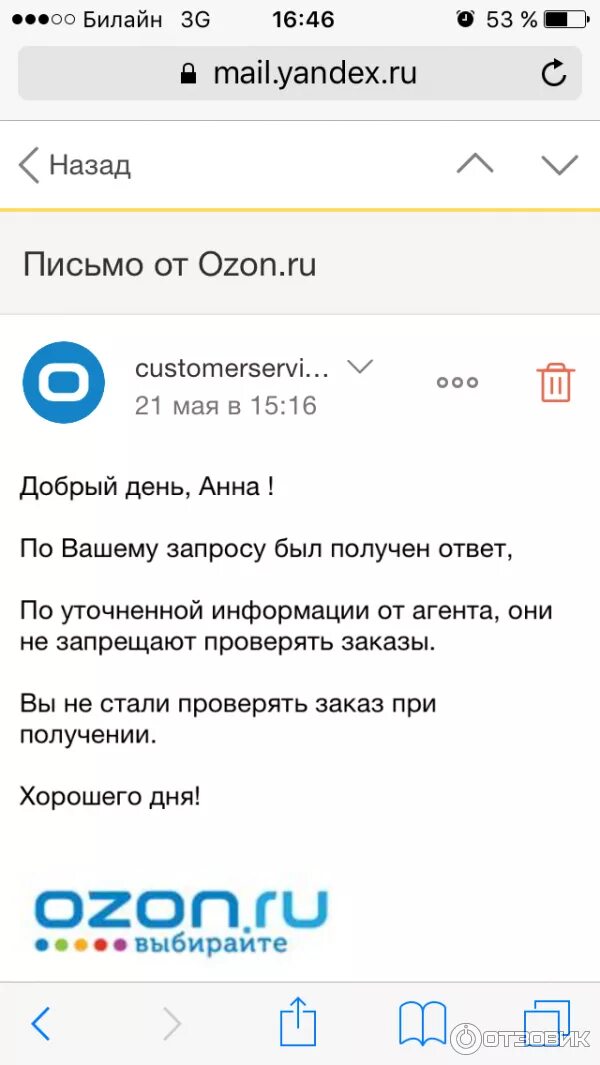The image size is (600, 1065).
Task: Tap the battery indicator in status bar
Action: tap(565, 20)
